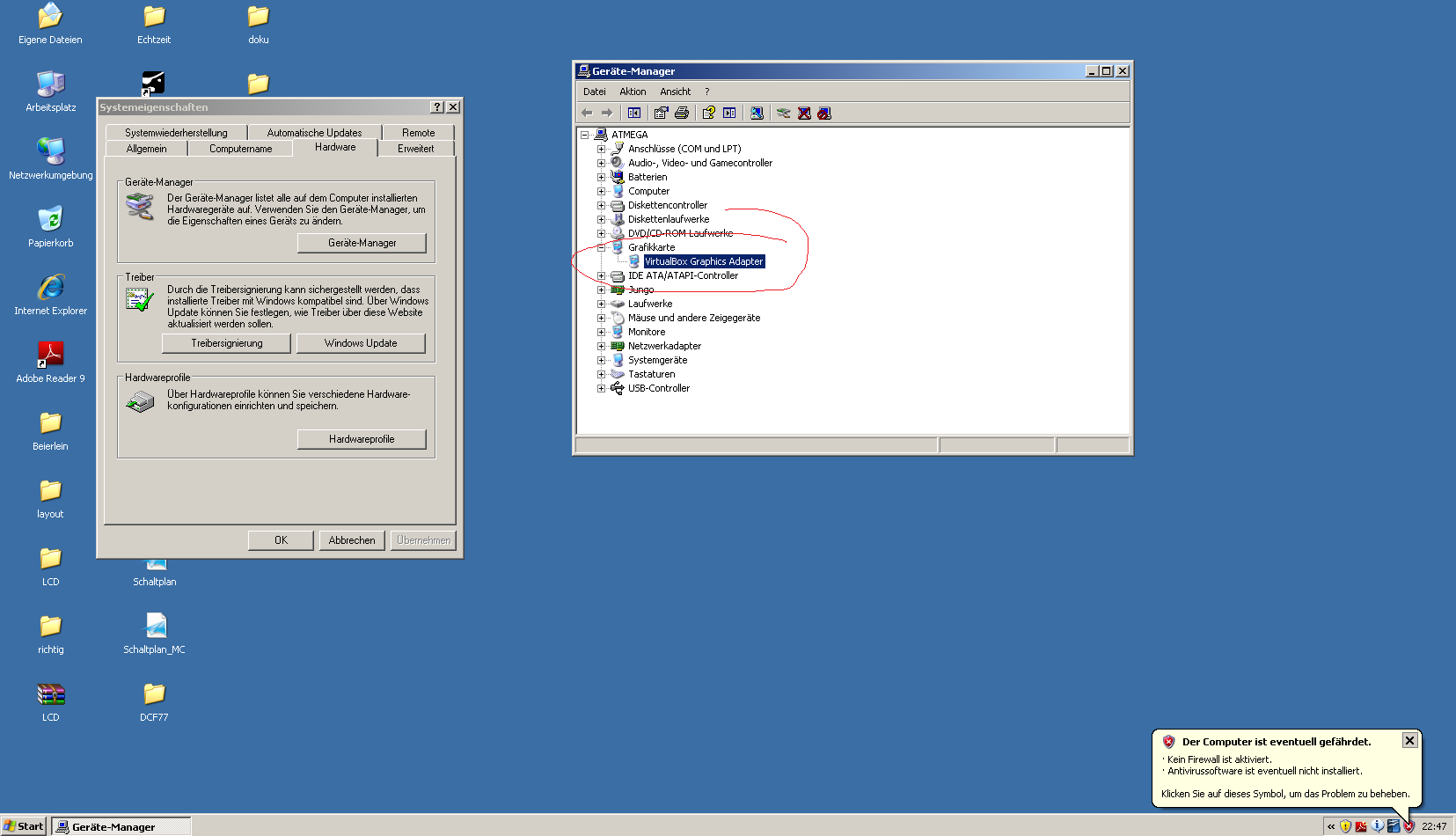Click the Properties icon in Geräte-Manager toolbar

coord(661,113)
